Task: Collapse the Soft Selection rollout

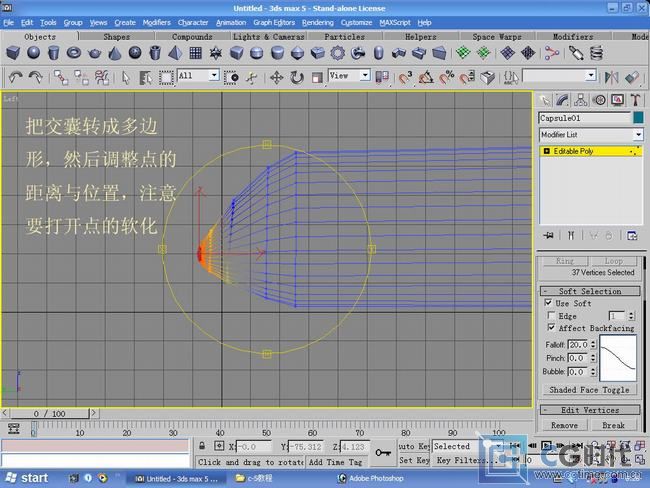Action: tap(590, 291)
